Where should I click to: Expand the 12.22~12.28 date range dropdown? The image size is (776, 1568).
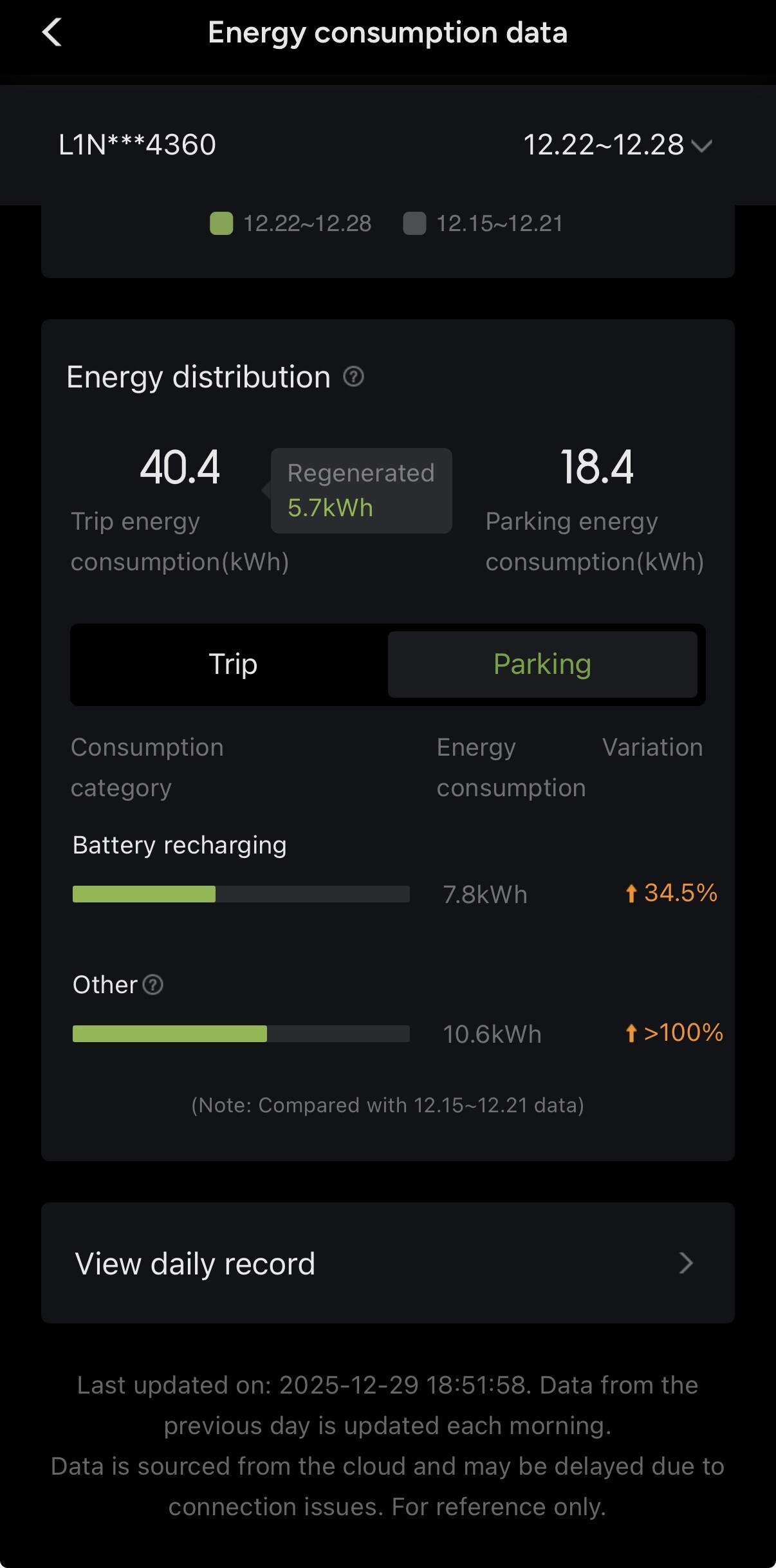[604, 145]
